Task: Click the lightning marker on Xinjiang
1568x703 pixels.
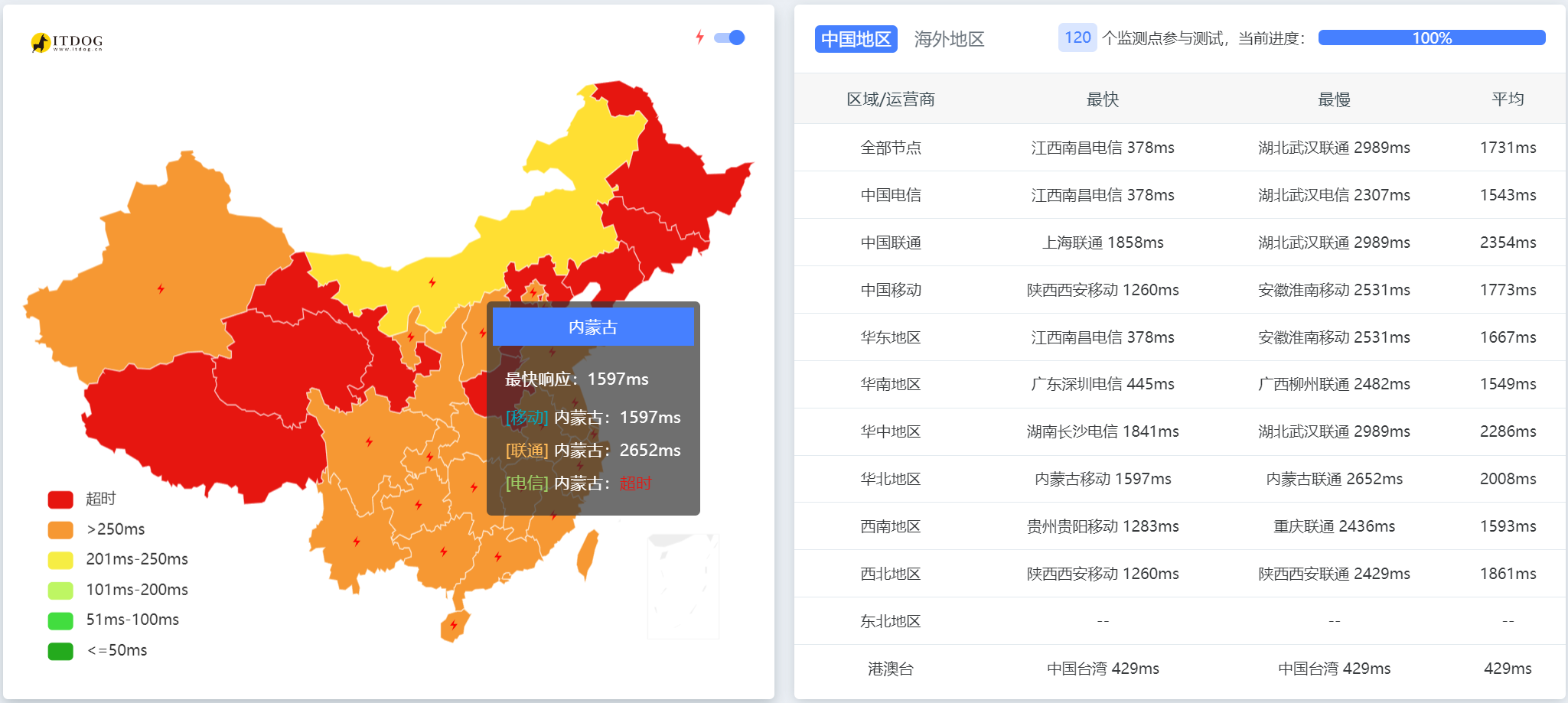Action: click(161, 288)
